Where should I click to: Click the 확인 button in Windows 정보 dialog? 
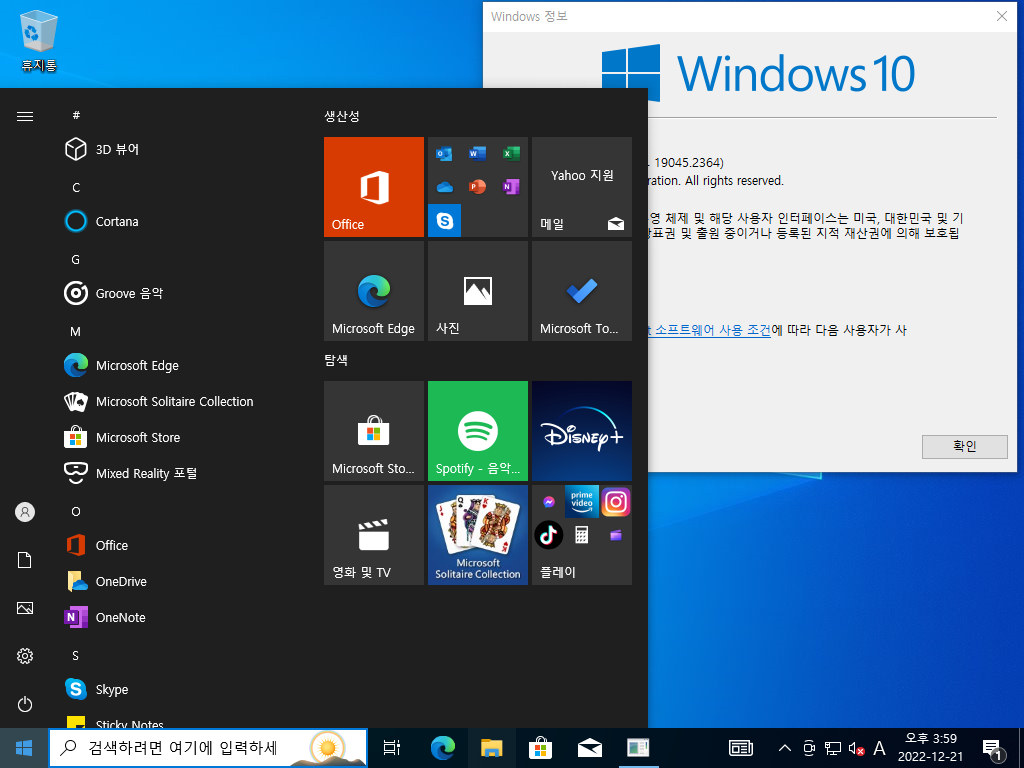coord(965,447)
